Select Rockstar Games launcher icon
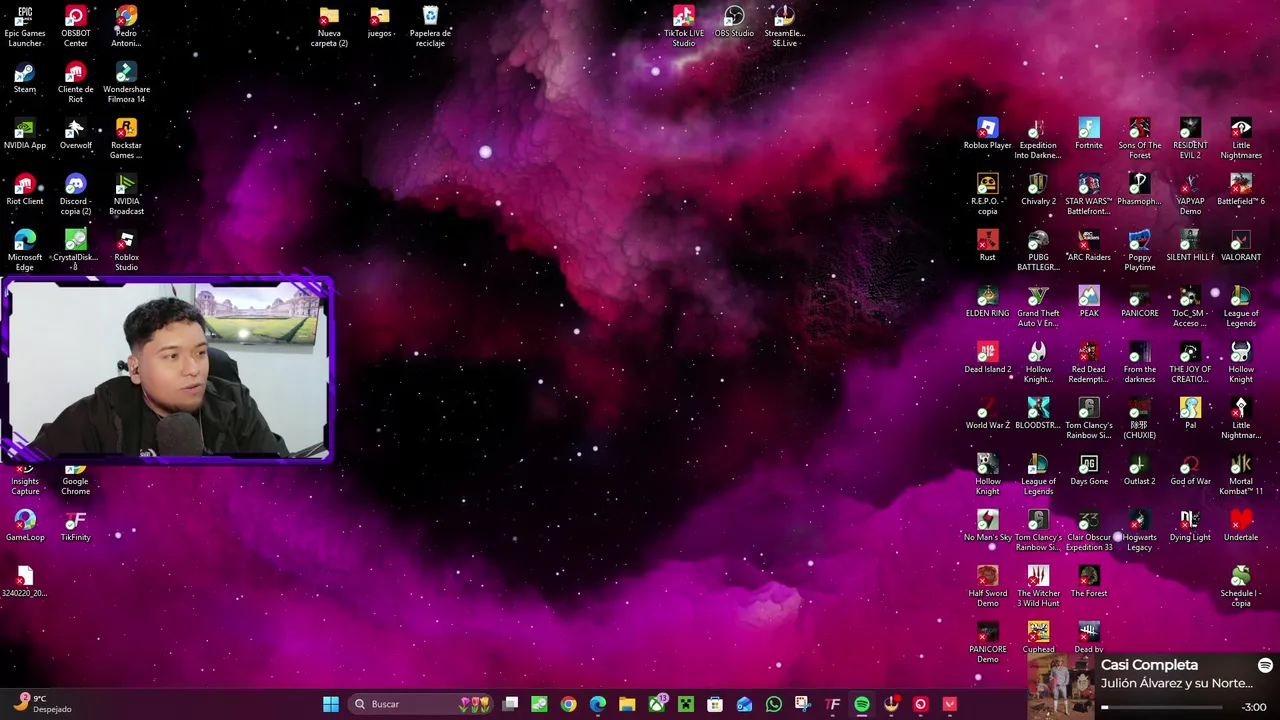This screenshot has height=720, width=1280. [126, 138]
